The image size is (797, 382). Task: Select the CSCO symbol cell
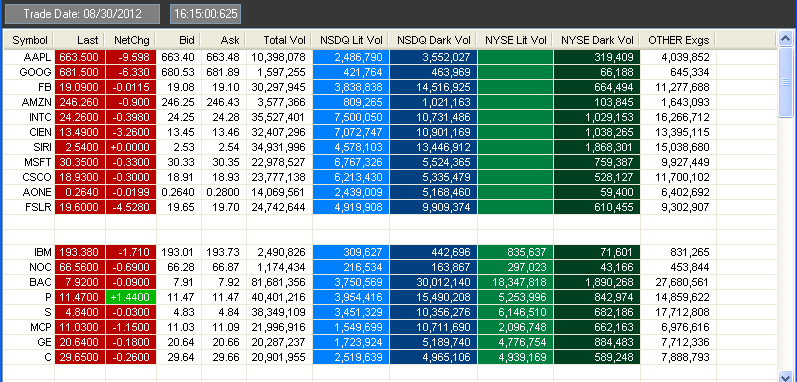(29, 177)
